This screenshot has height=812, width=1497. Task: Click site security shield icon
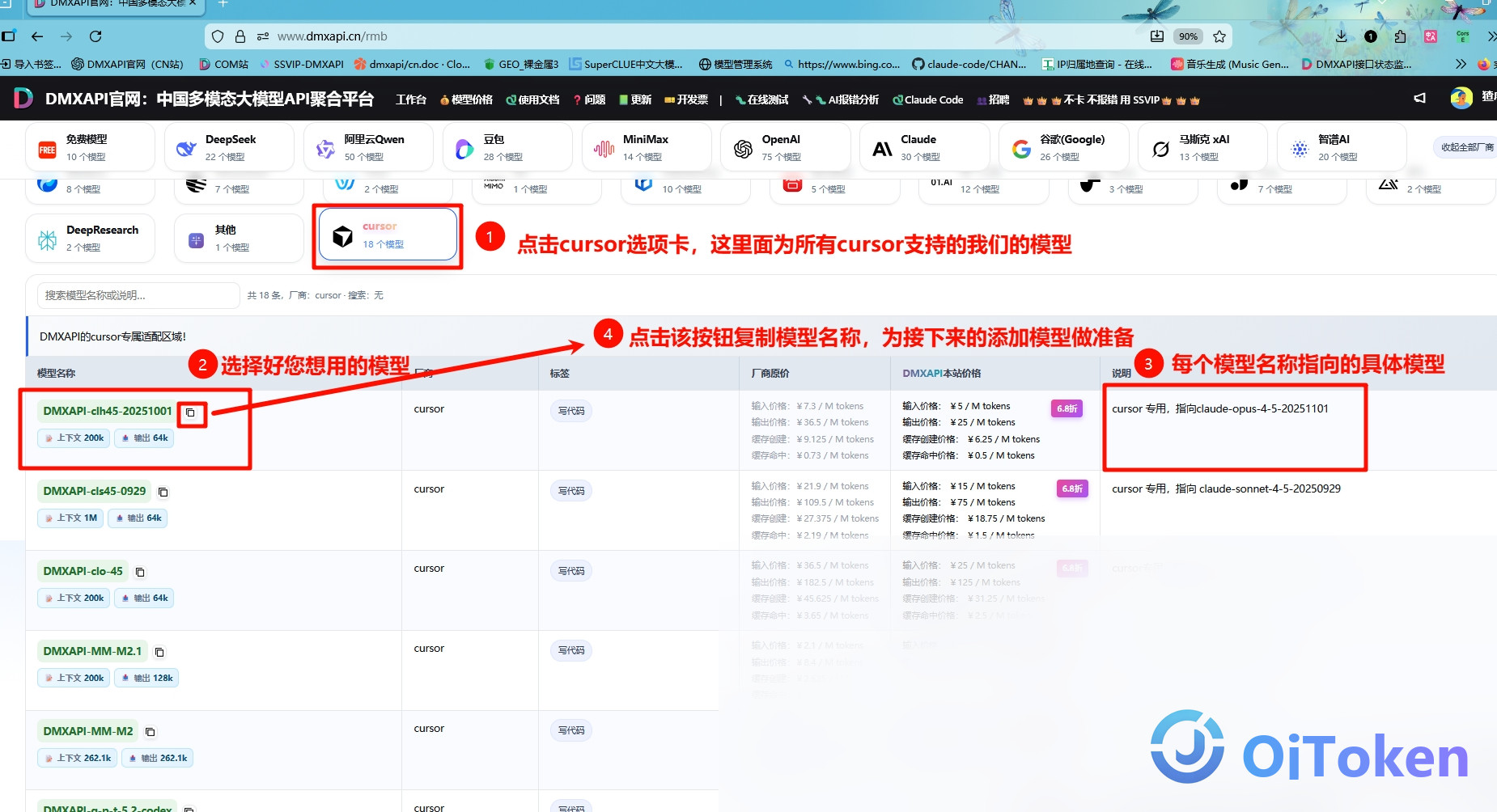coord(217,36)
